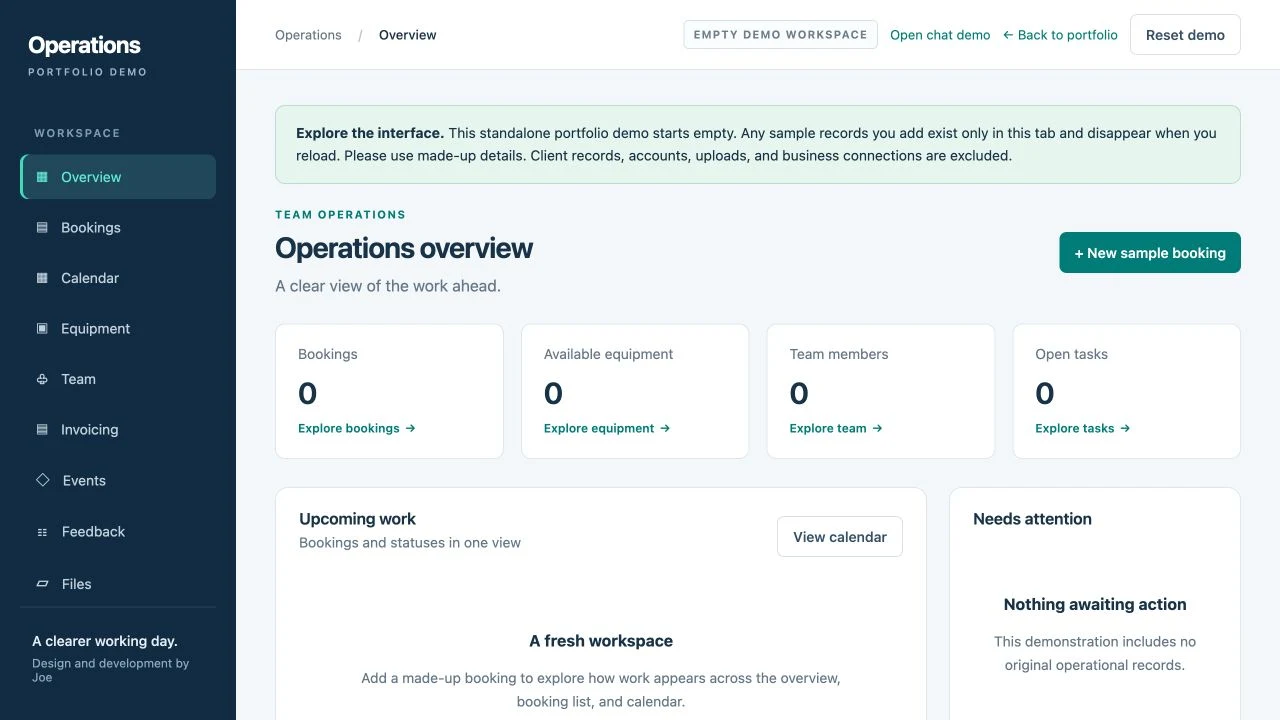Click the Needs attention heading
The width and height of the screenshot is (1280, 720).
pos(1032,519)
